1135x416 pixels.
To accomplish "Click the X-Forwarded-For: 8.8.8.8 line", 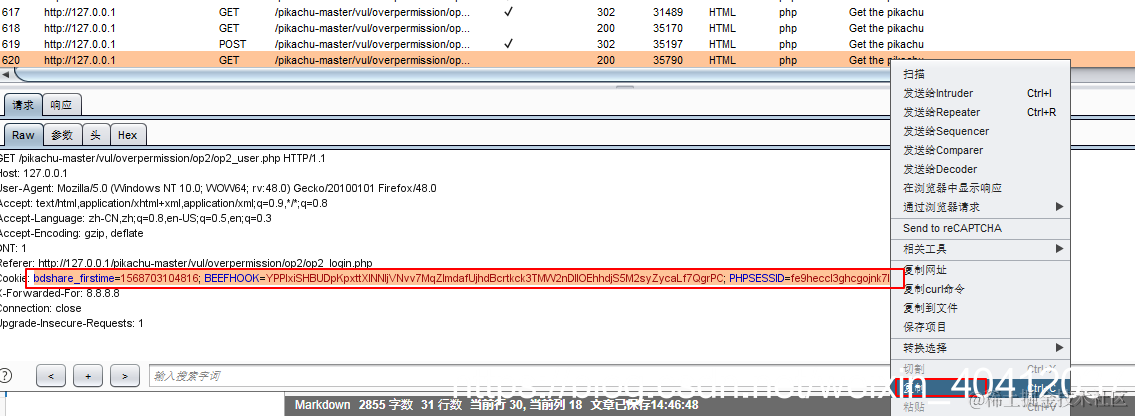I will pos(59,293).
